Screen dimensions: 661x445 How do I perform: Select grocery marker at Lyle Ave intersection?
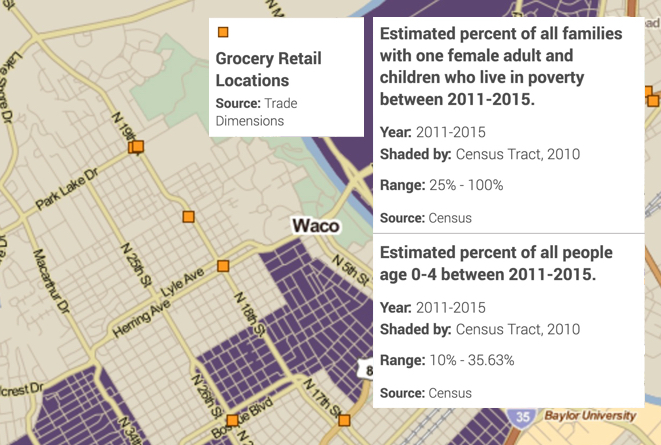223,266
